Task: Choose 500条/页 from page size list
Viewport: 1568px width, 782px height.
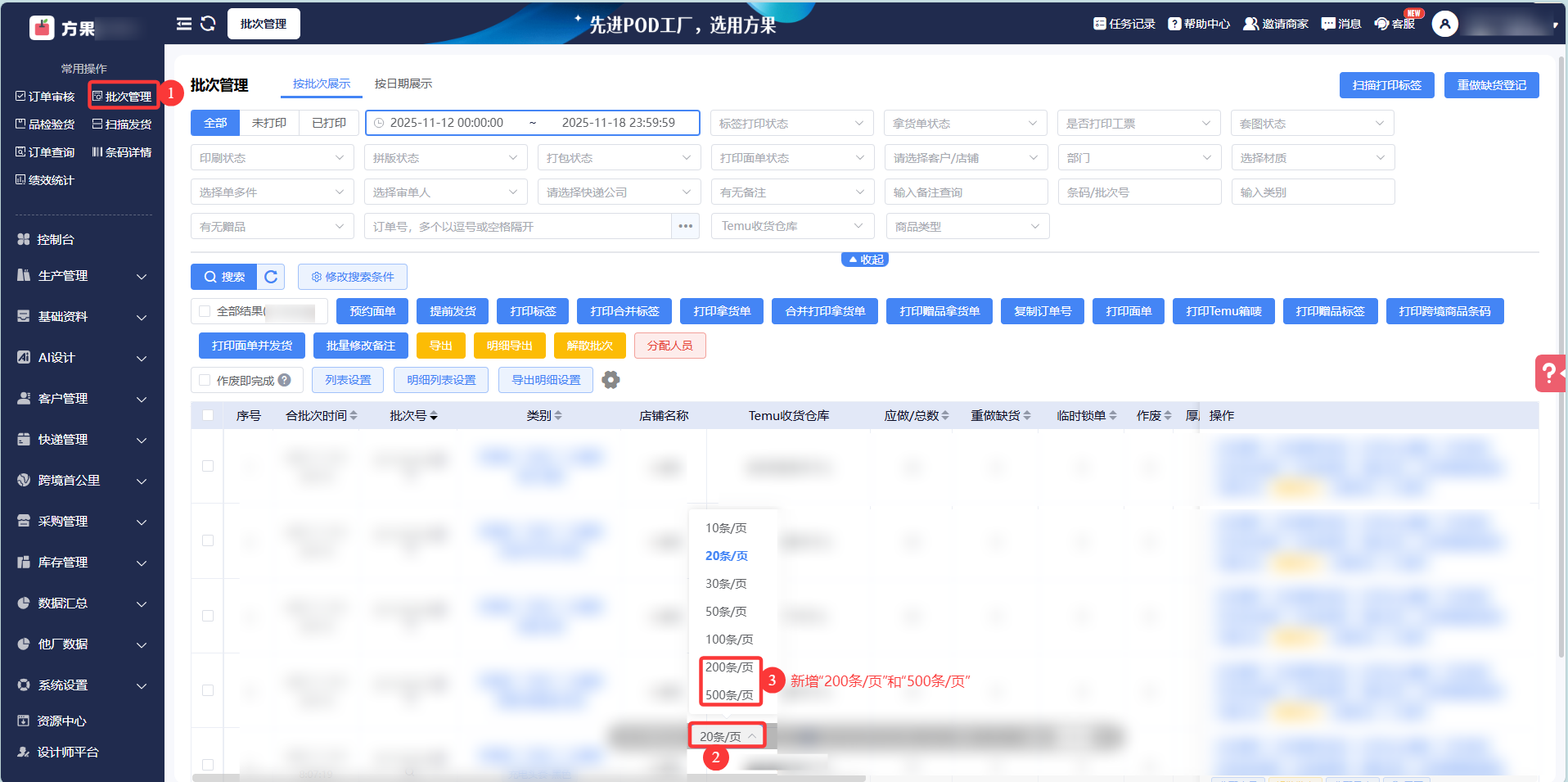Action: point(729,695)
